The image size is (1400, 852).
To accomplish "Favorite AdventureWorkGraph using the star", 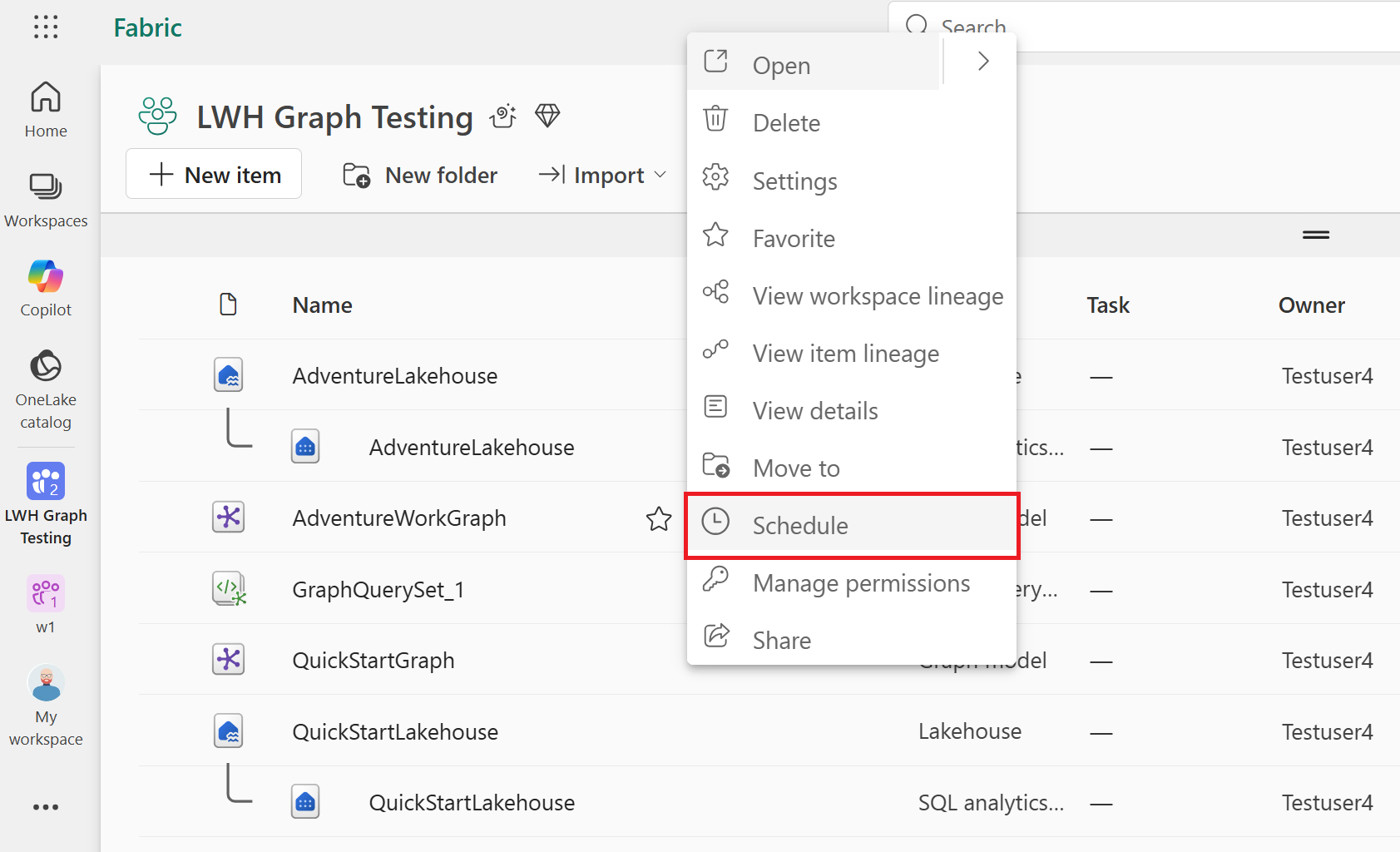I will point(659,519).
